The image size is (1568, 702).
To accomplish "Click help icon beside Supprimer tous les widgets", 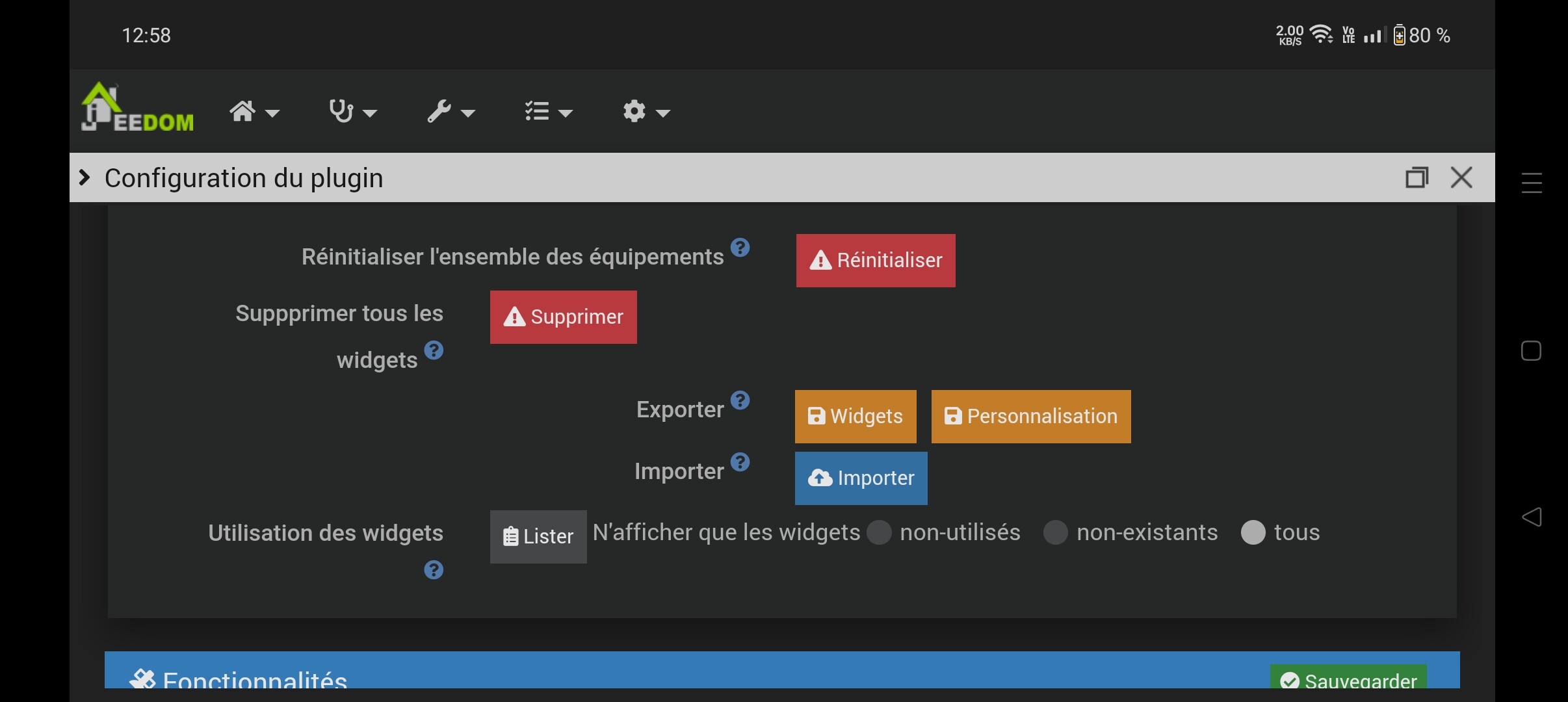I will pyautogui.click(x=434, y=350).
